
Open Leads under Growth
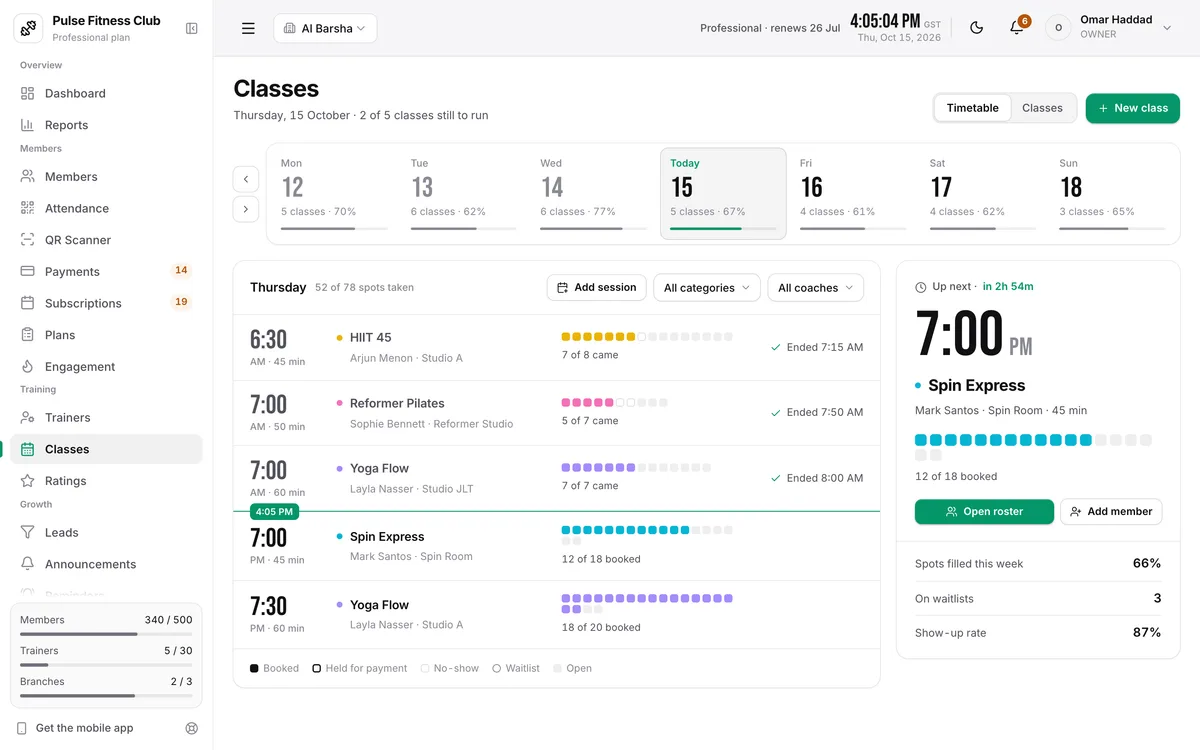[106, 532]
